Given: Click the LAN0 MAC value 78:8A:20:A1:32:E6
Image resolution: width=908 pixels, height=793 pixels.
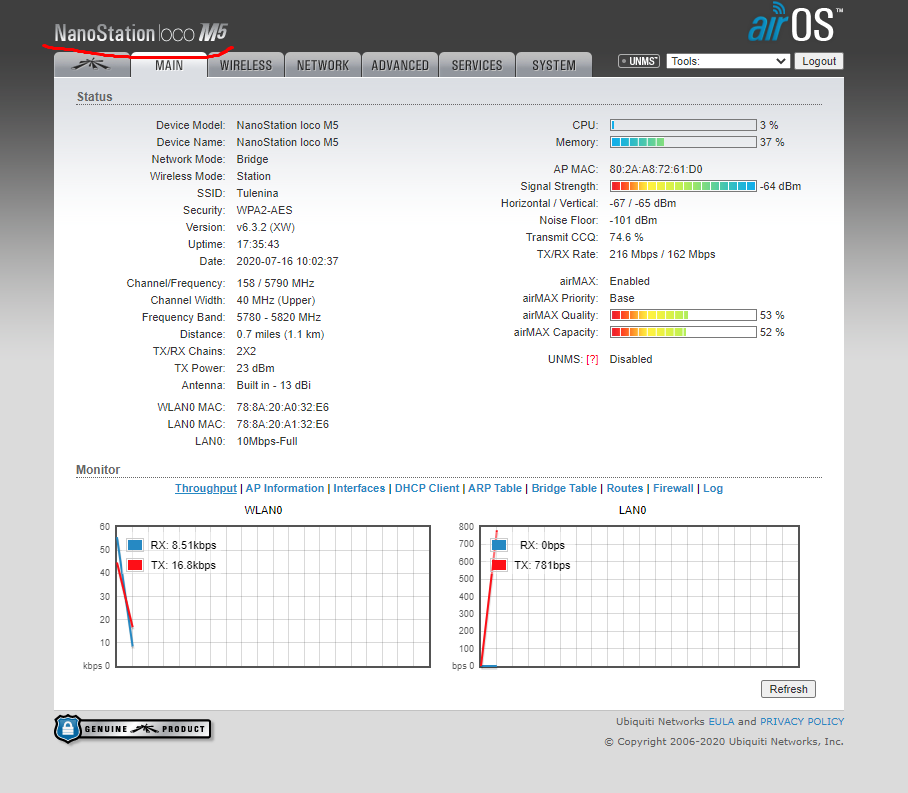Looking at the screenshot, I should tap(283, 424).
